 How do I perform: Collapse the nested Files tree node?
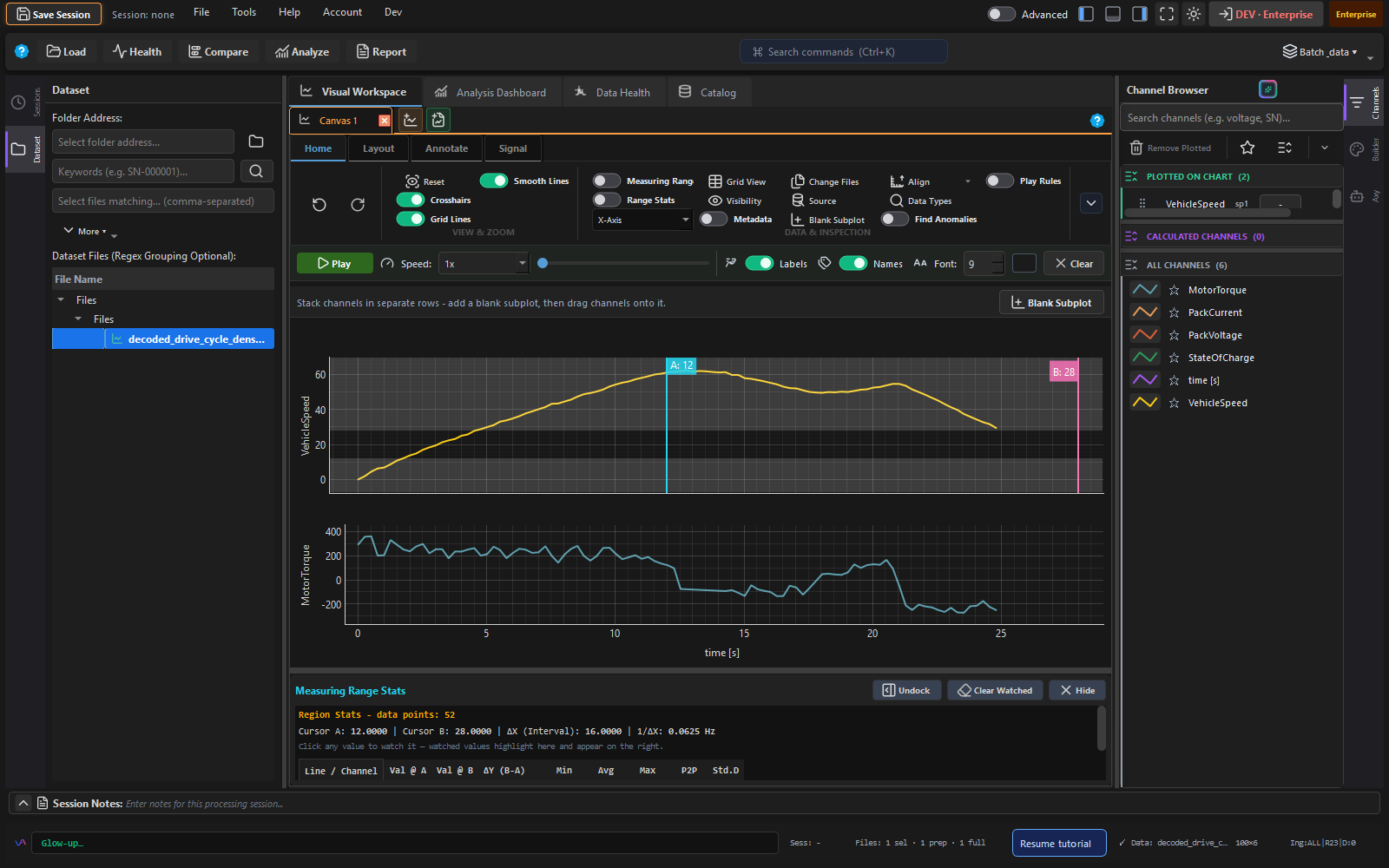tap(78, 319)
